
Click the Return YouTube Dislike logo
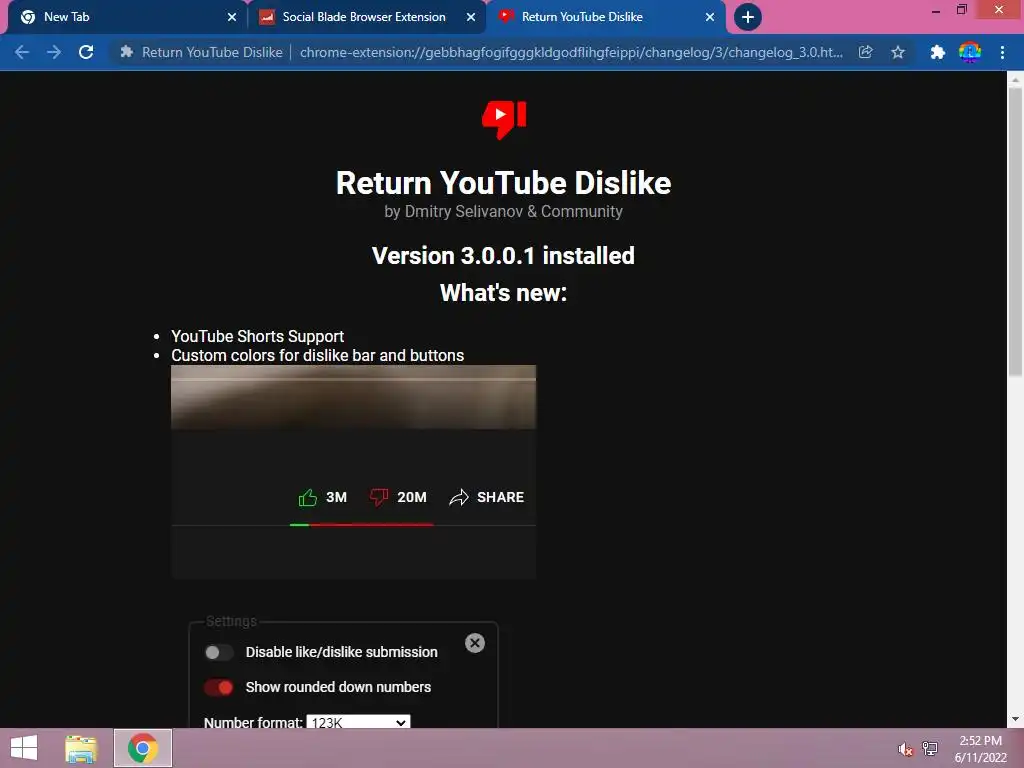[504, 120]
